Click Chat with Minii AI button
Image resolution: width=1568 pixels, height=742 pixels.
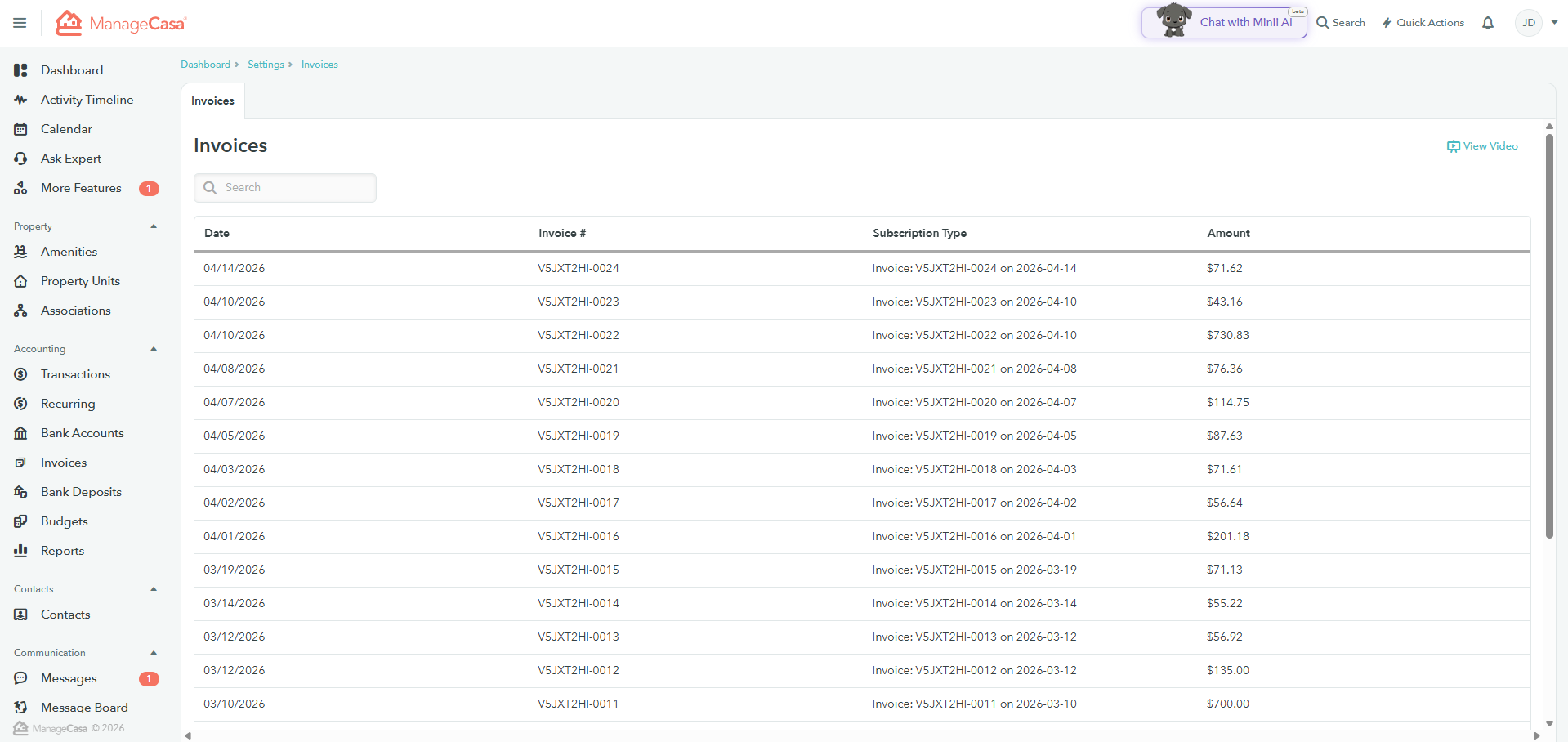click(1224, 22)
